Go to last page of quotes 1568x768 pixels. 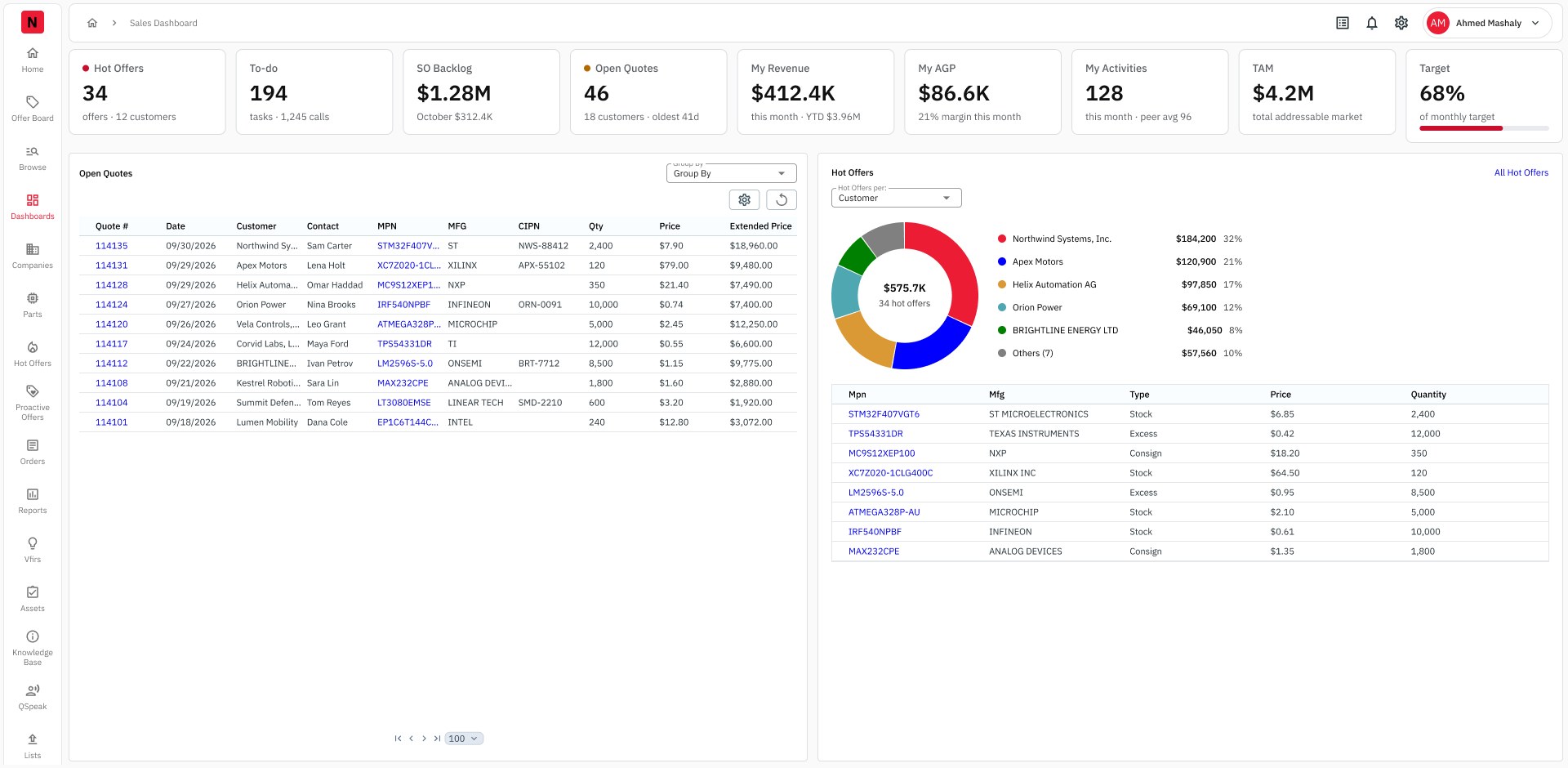[437, 739]
